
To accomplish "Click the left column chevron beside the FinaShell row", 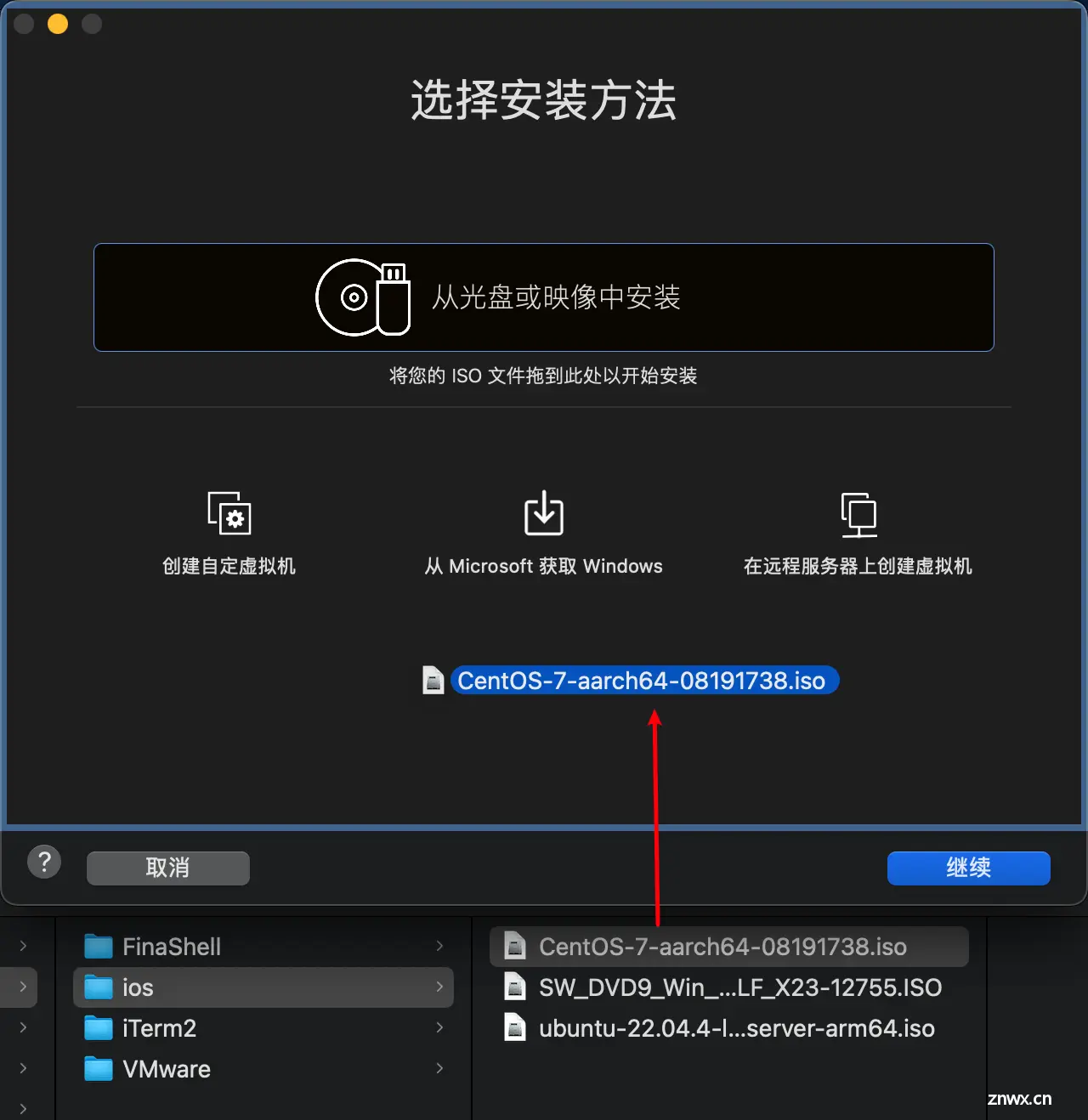I will [23, 946].
